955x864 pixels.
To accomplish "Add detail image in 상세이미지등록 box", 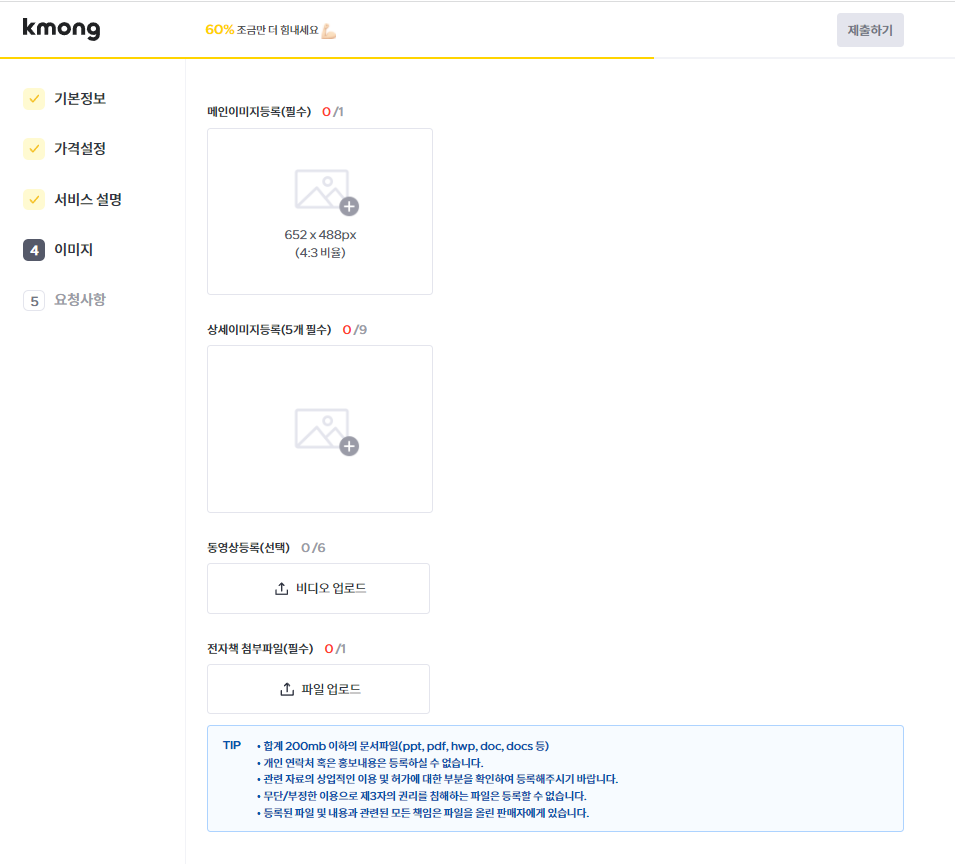I will (320, 429).
